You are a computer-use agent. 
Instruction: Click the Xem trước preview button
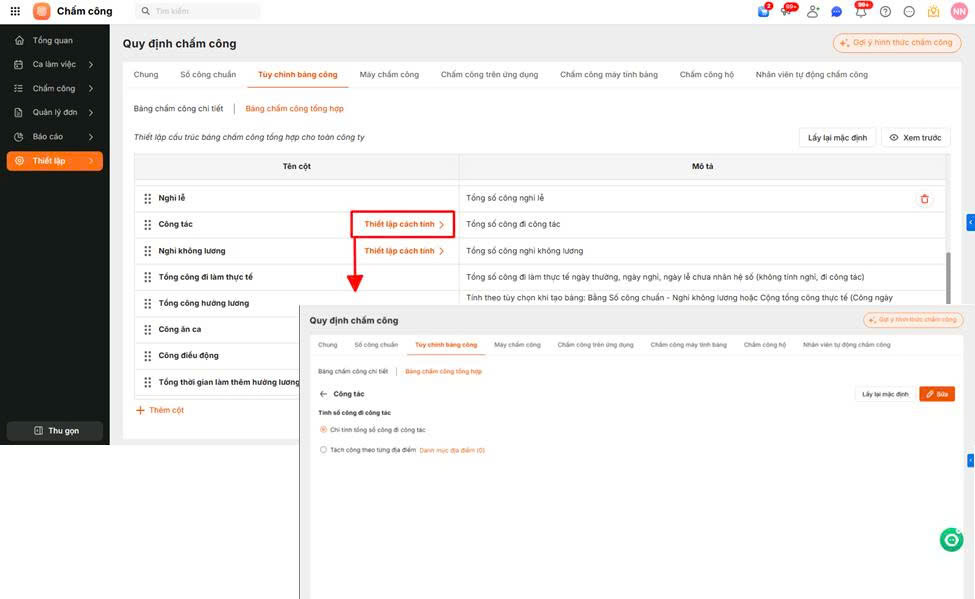[915, 138]
